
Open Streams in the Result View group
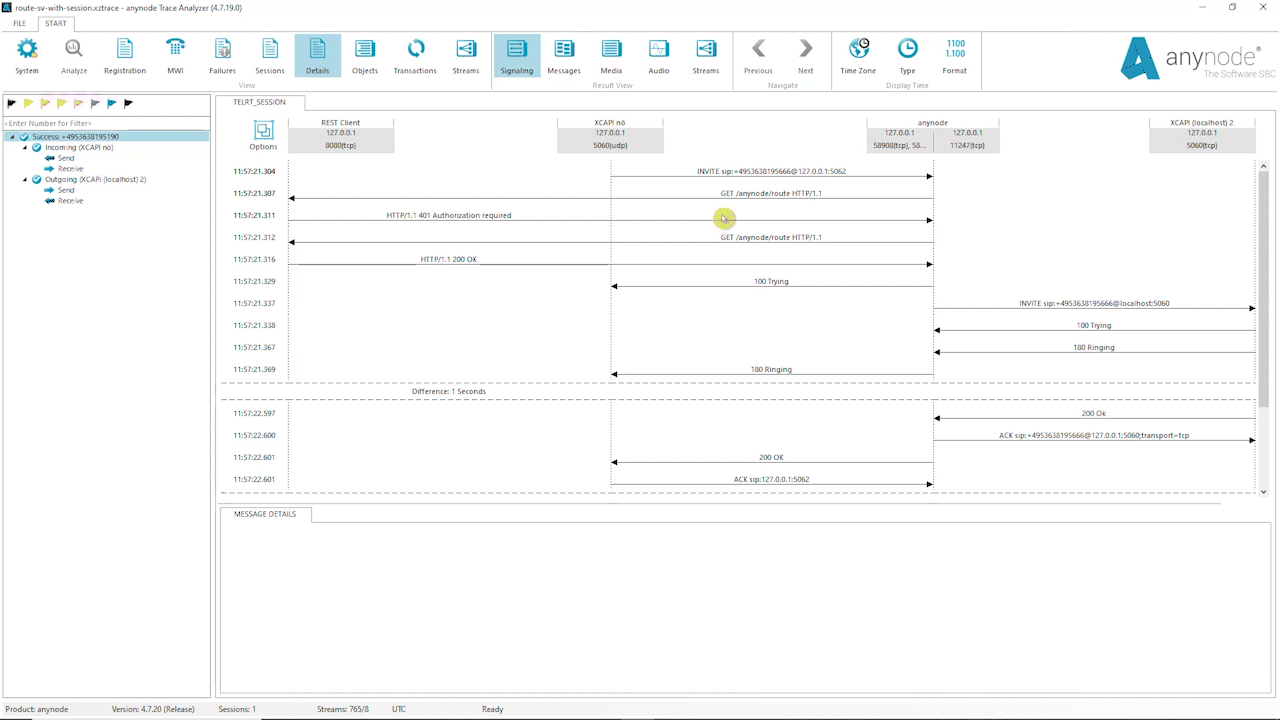click(x=706, y=56)
